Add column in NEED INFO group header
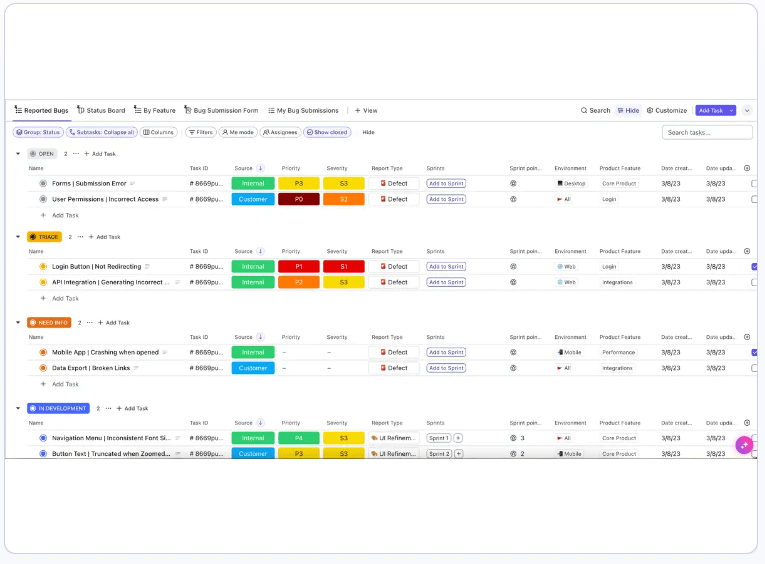Image resolution: width=765 pixels, height=564 pixels. [x=747, y=337]
